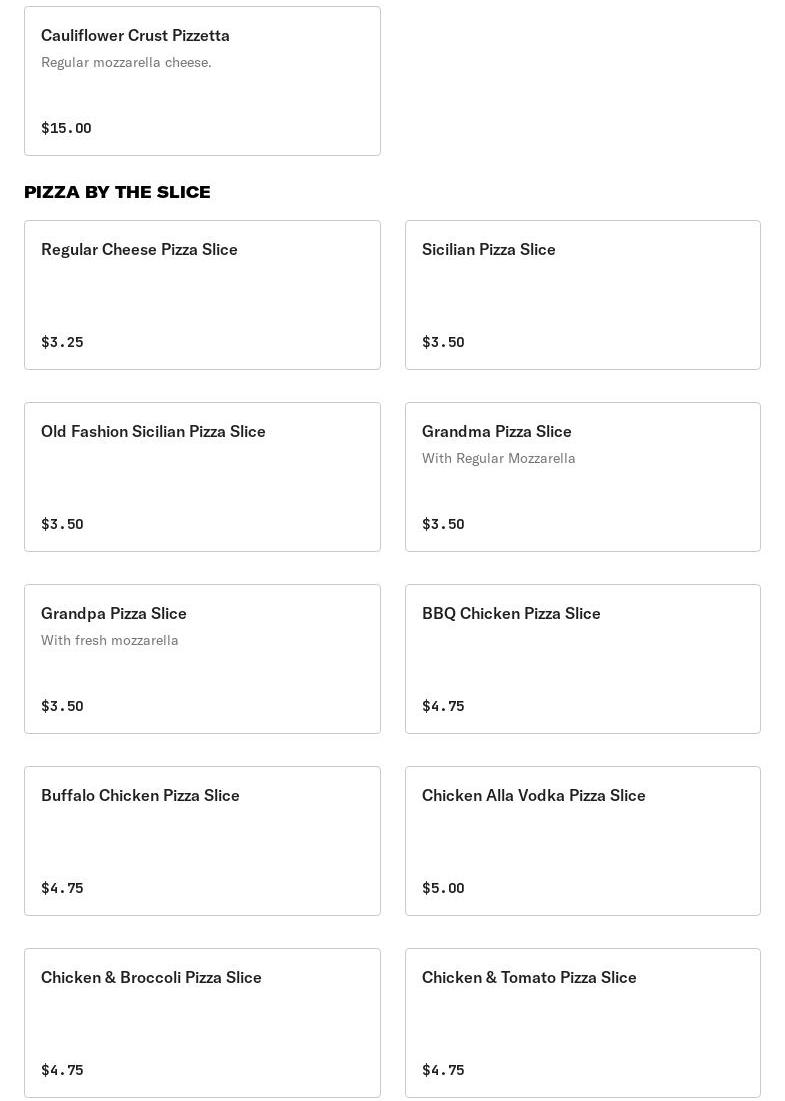Viewport: 785px width, 1101px height.
Task: Click the Buffalo Chicken slice $4.75 price
Action: point(62,888)
